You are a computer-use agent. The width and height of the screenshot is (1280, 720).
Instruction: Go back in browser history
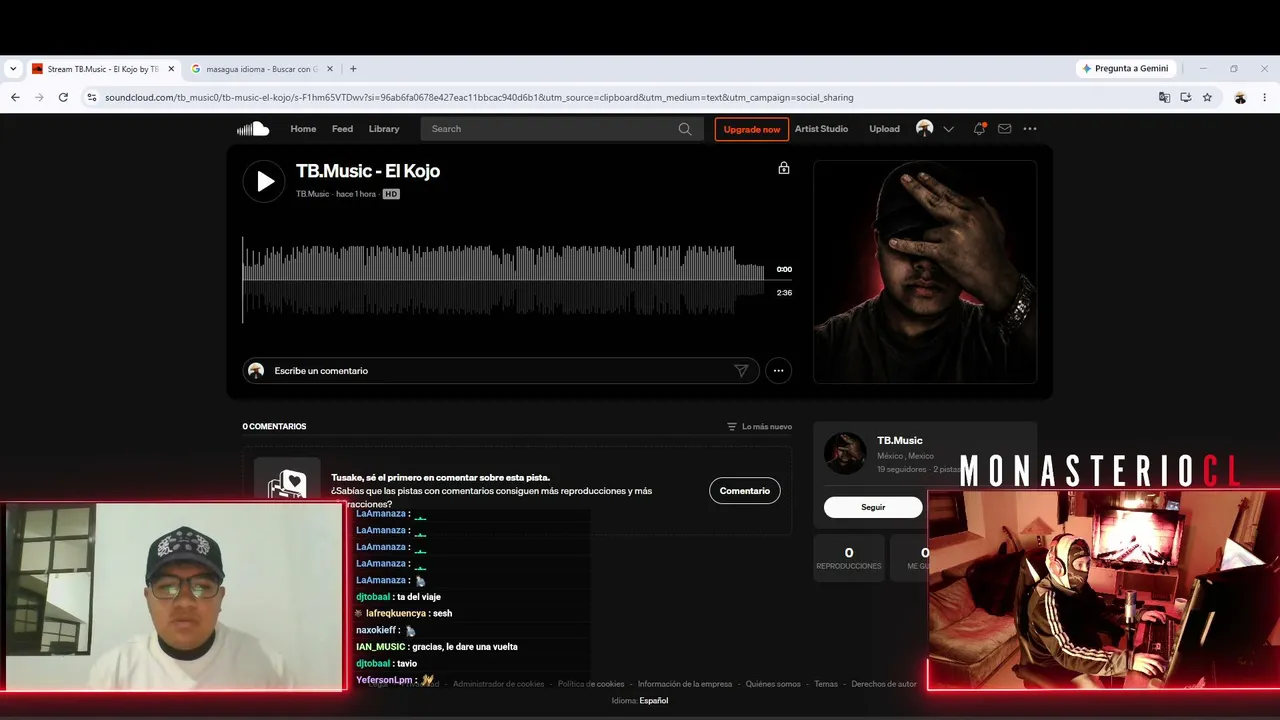[x=15, y=97]
